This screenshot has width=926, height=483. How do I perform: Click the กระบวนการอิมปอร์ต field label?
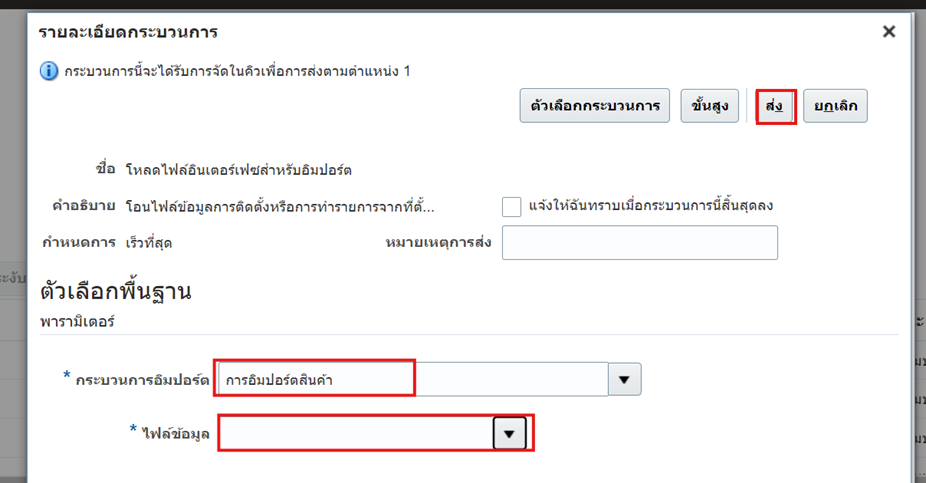click(x=141, y=380)
